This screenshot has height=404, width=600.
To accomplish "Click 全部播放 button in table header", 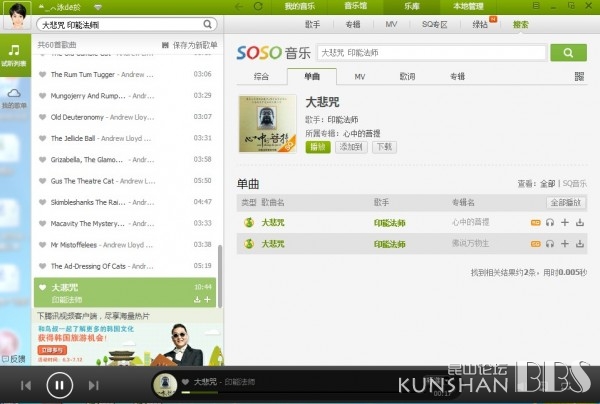I will coord(566,202).
